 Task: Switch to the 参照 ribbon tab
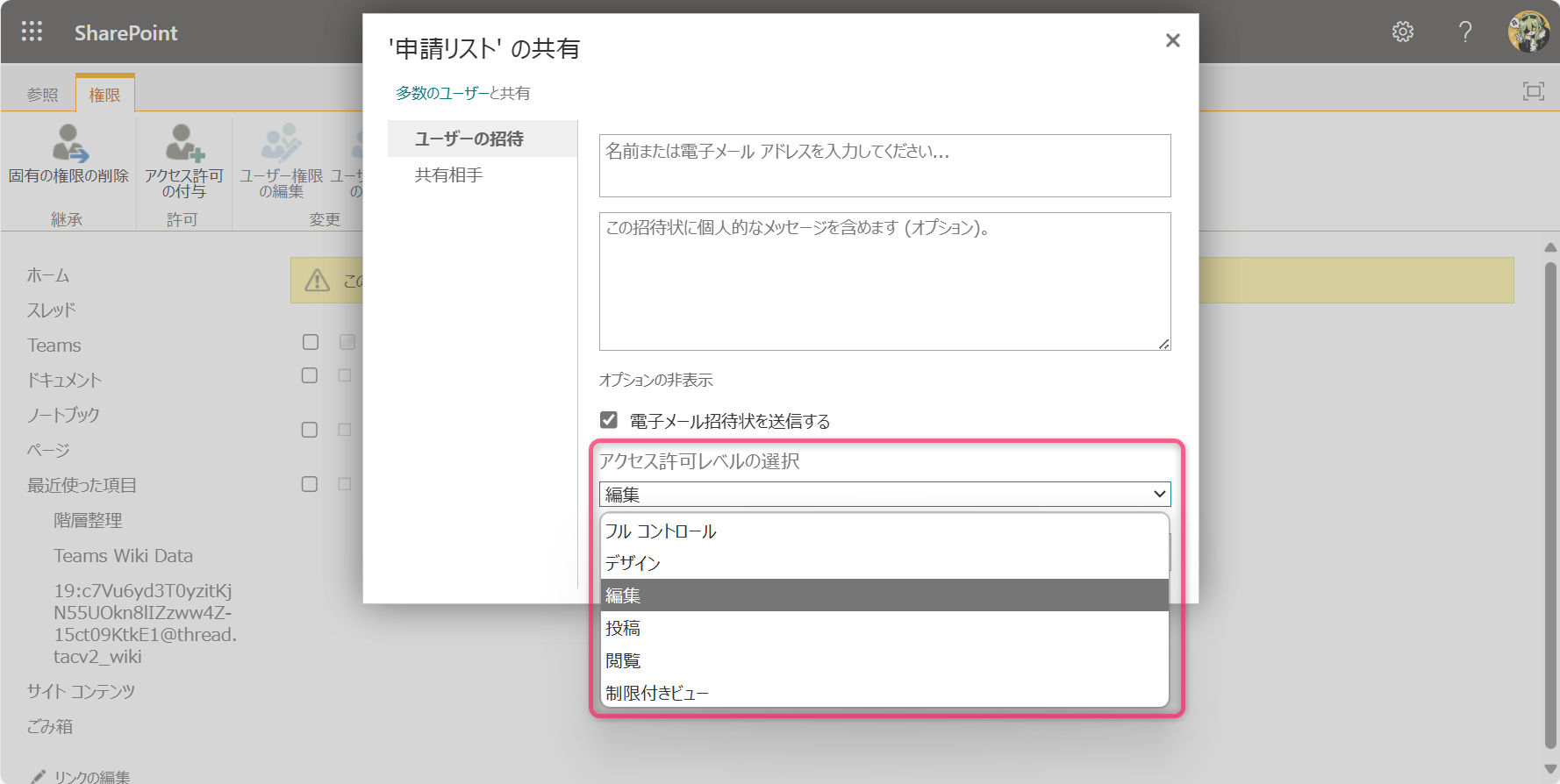[42, 95]
